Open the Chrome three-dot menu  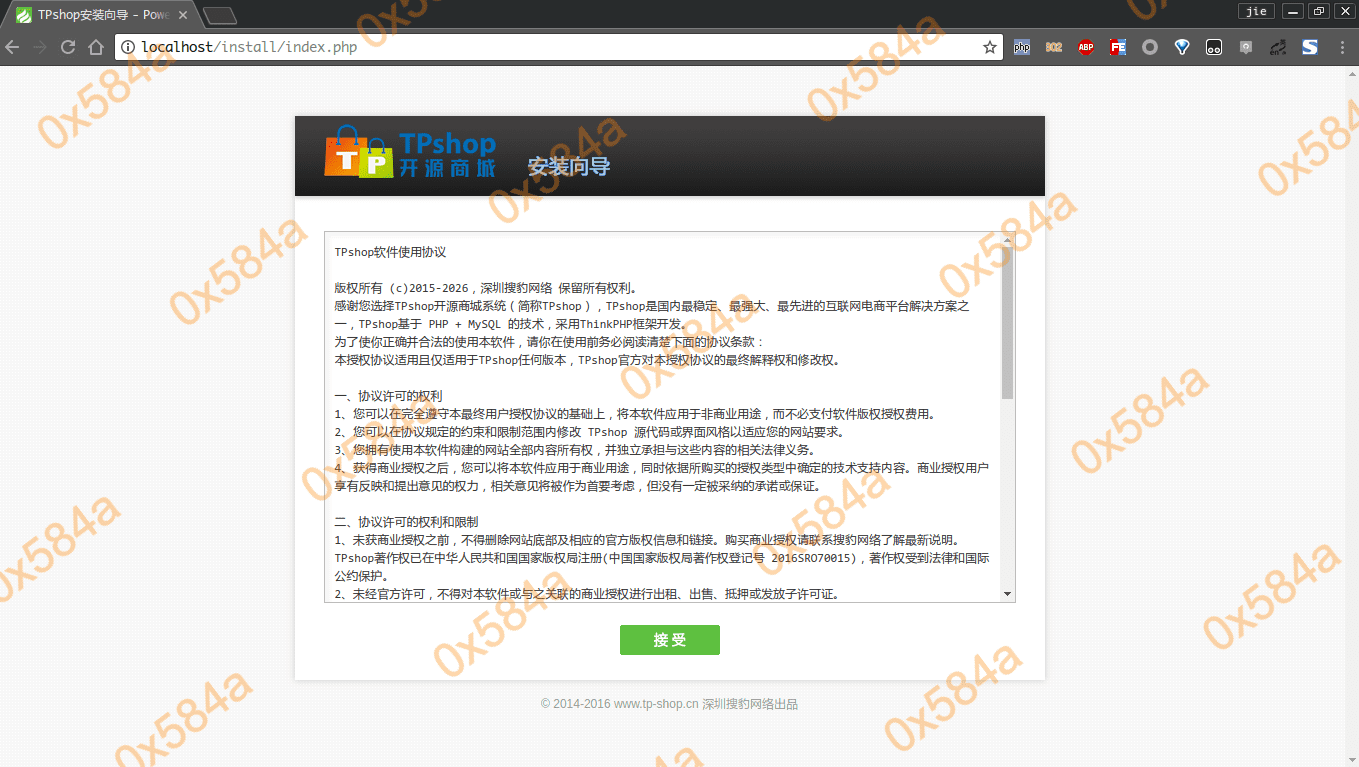(x=1341, y=47)
